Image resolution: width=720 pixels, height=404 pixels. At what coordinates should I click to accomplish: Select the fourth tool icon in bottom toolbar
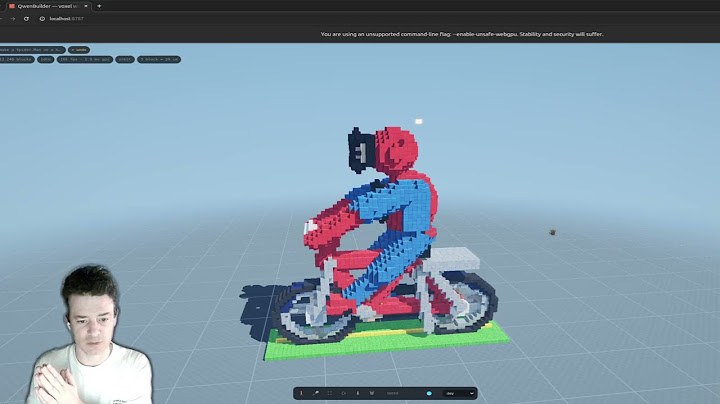(343, 393)
